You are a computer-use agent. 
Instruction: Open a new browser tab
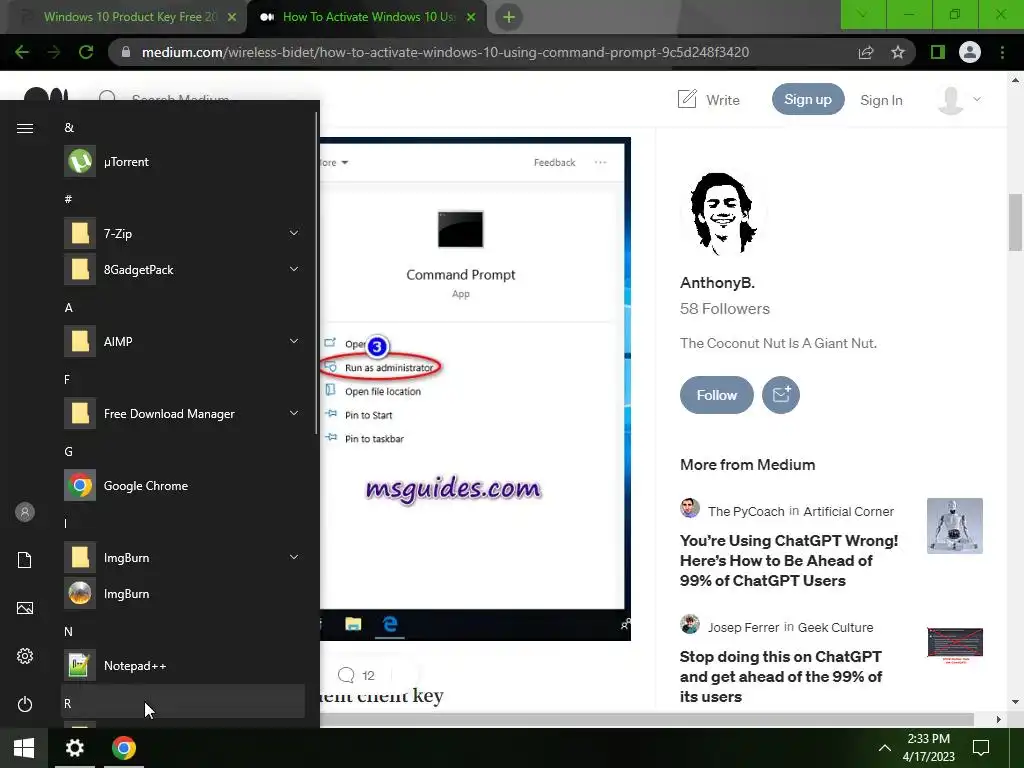point(509,18)
